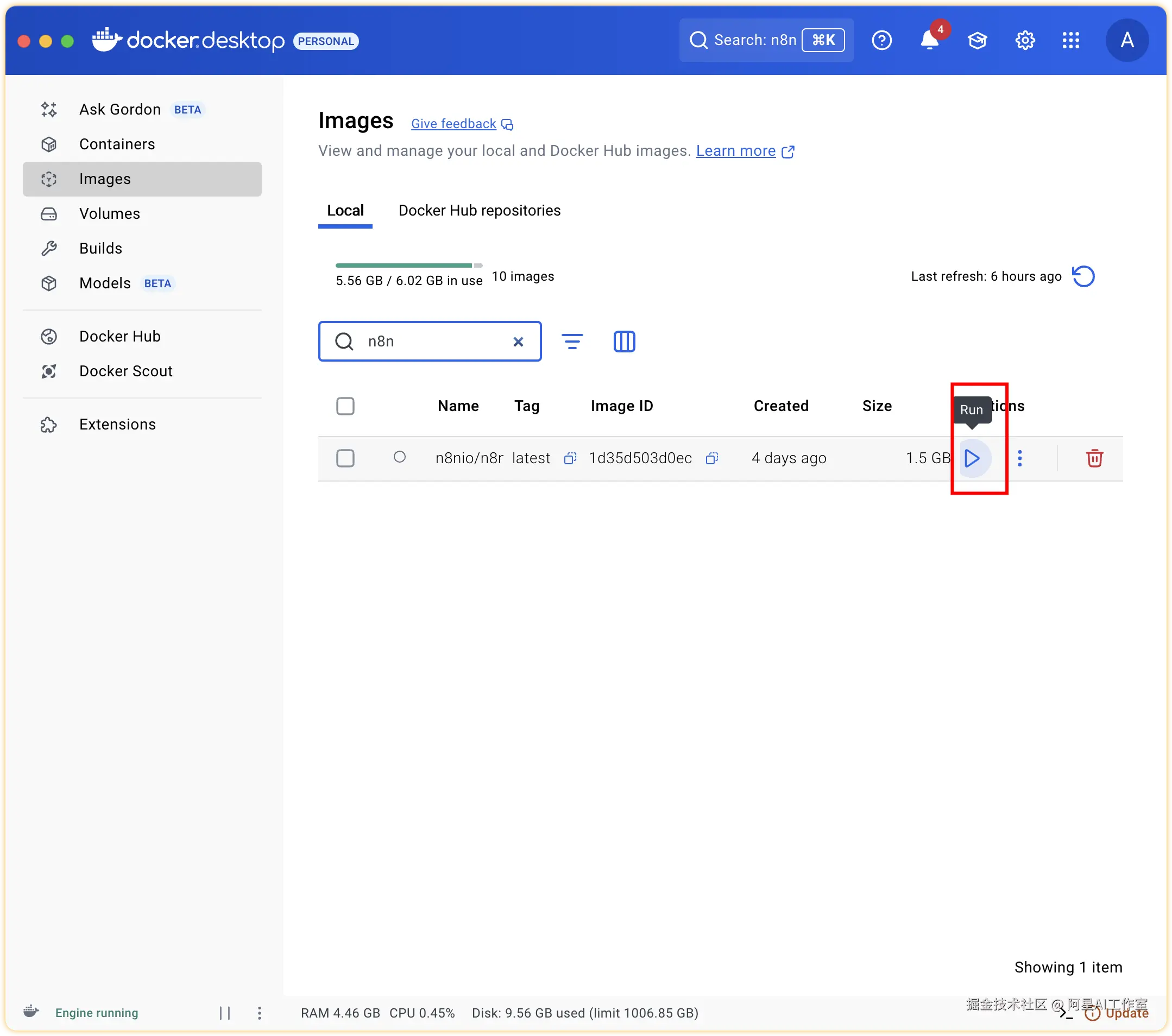Refresh the images list
1172x1036 pixels.
pyautogui.click(x=1083, y=276)
